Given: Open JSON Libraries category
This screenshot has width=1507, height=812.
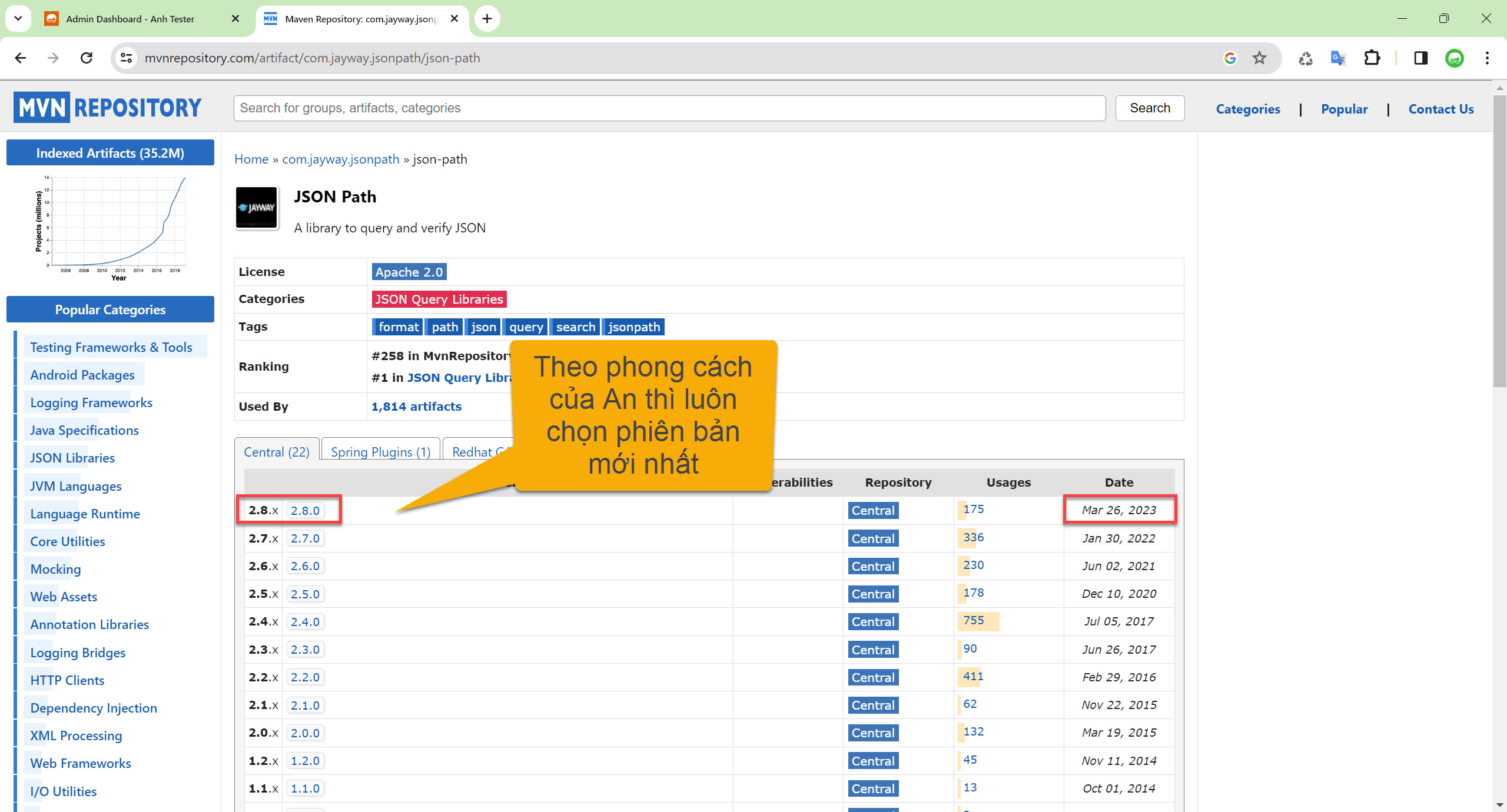Looking at the screenshot, I should [x=72, y=458].
